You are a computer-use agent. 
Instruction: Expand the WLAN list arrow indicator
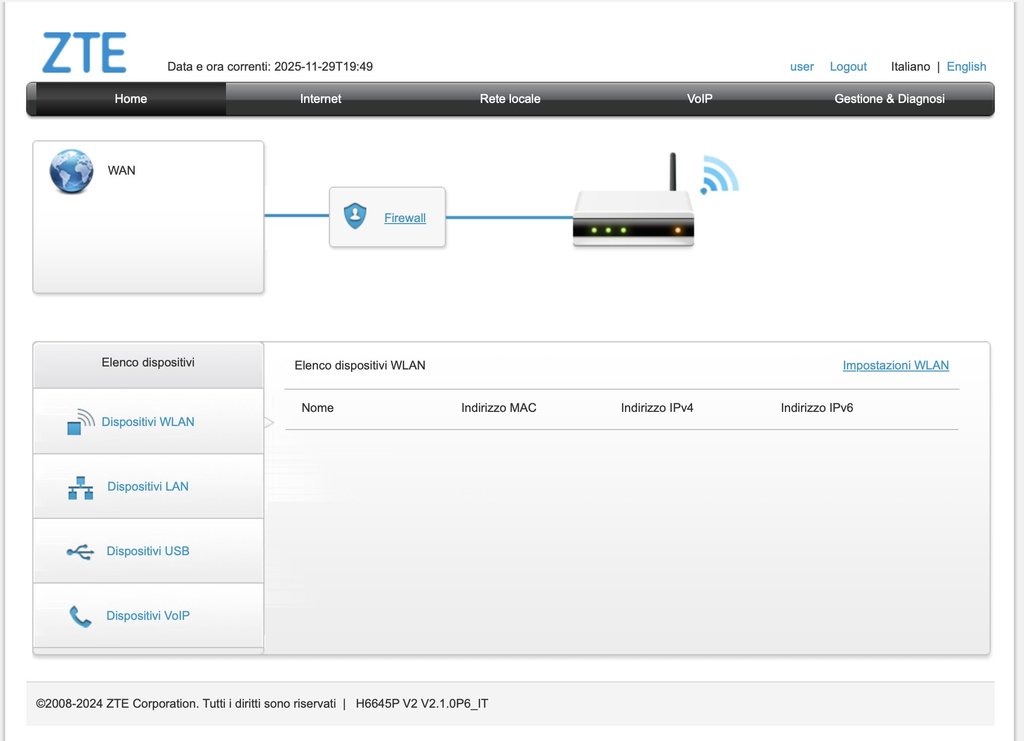pos(269,422)
